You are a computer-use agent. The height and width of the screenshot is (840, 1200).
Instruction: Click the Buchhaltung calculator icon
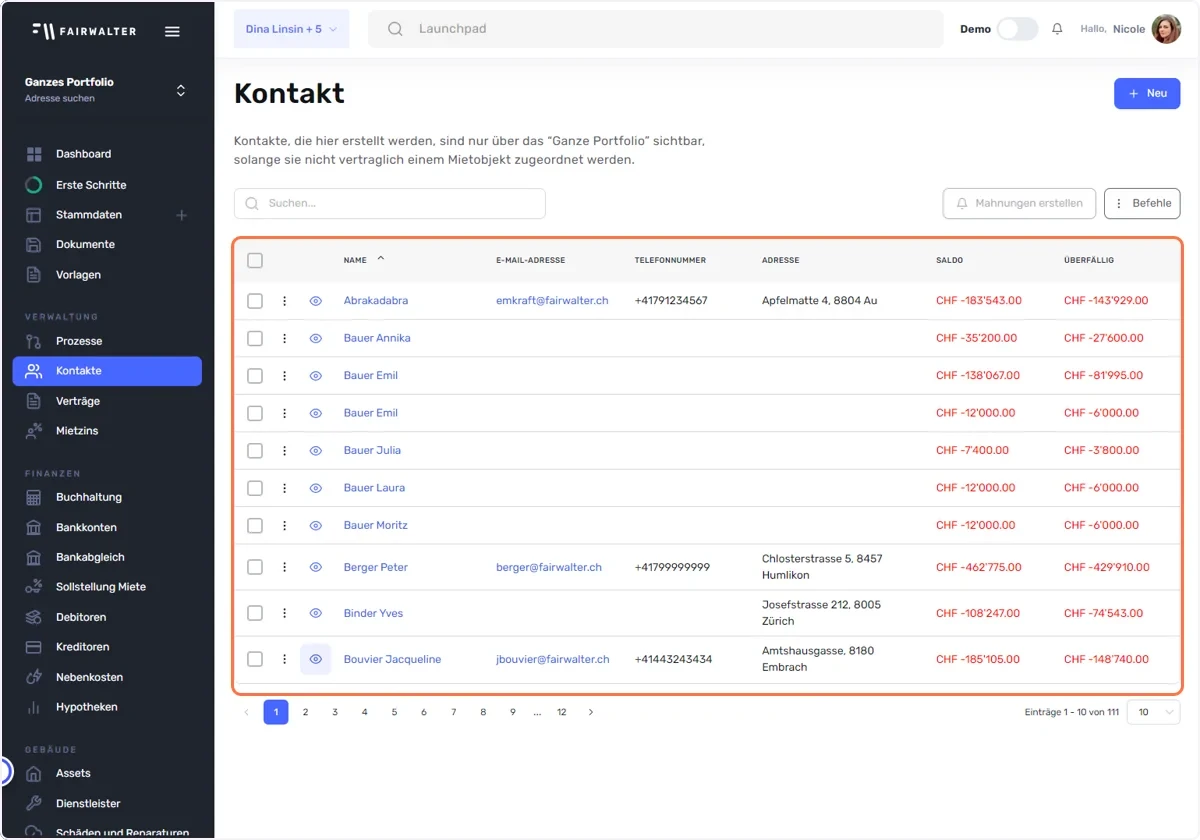click(34, 497)
